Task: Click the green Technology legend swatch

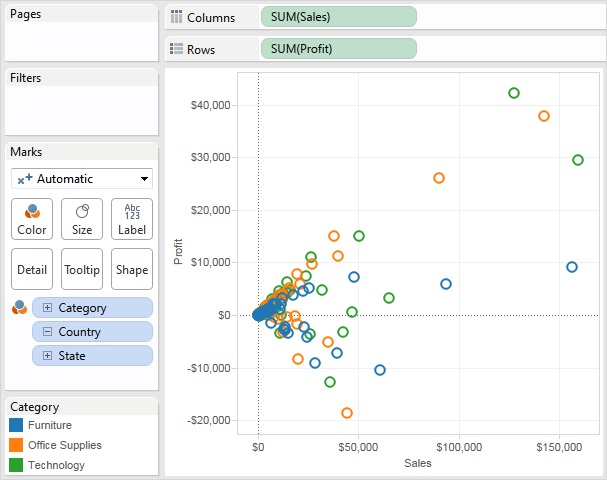Action: (17, 465)
